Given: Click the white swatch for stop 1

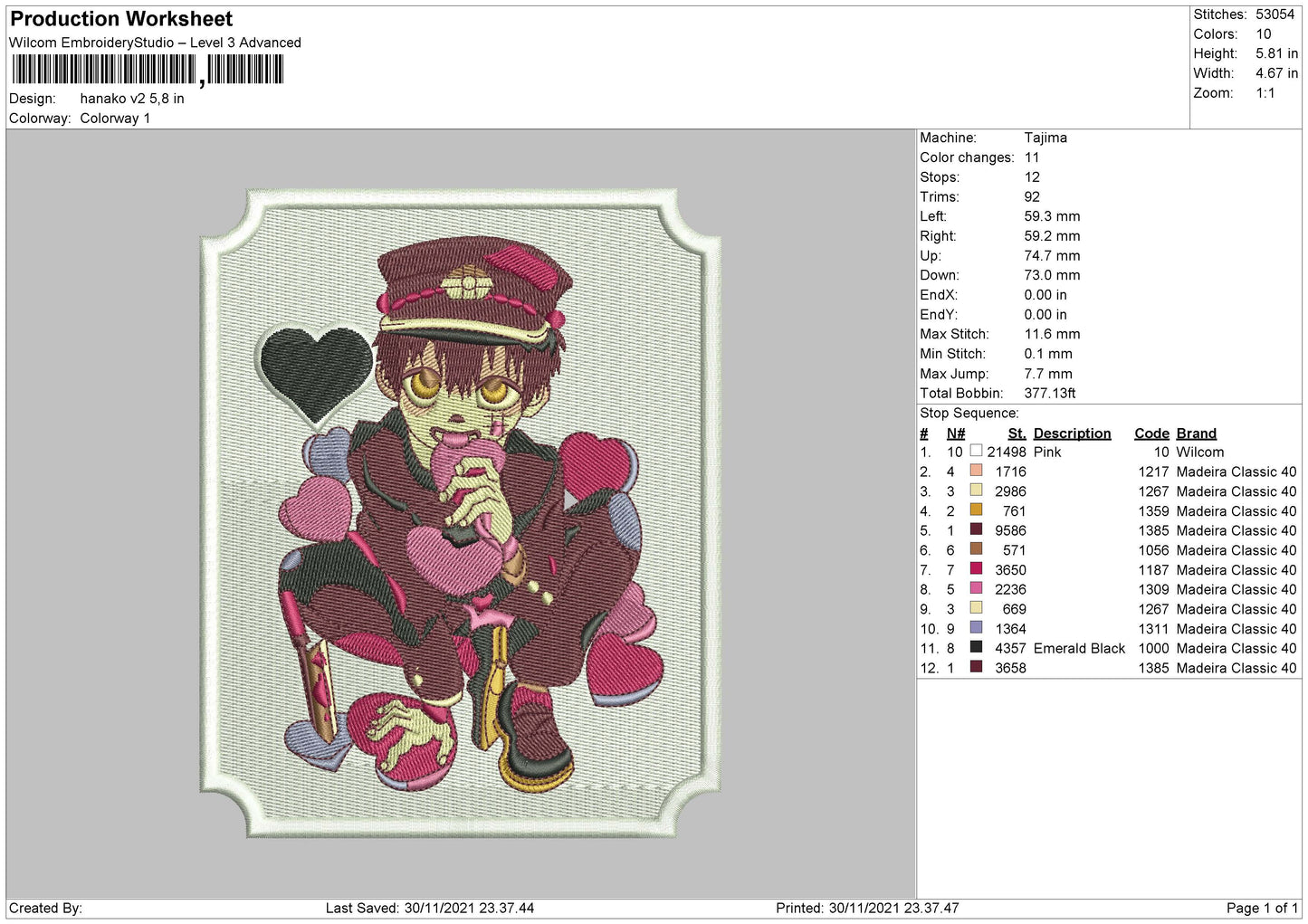Looking at the screenshot, I should click(x=976, y=451).
